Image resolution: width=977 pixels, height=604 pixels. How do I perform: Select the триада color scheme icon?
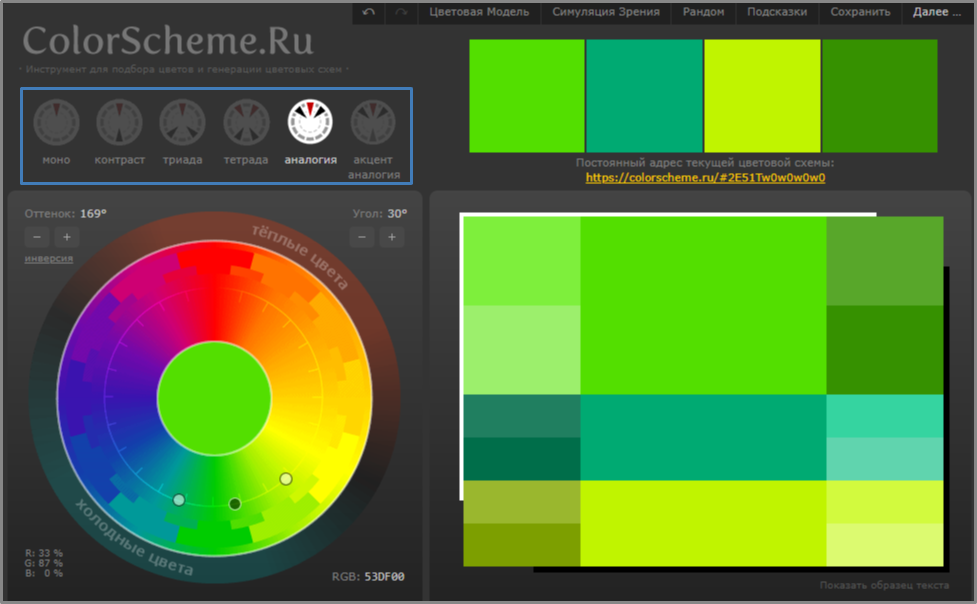182,122
